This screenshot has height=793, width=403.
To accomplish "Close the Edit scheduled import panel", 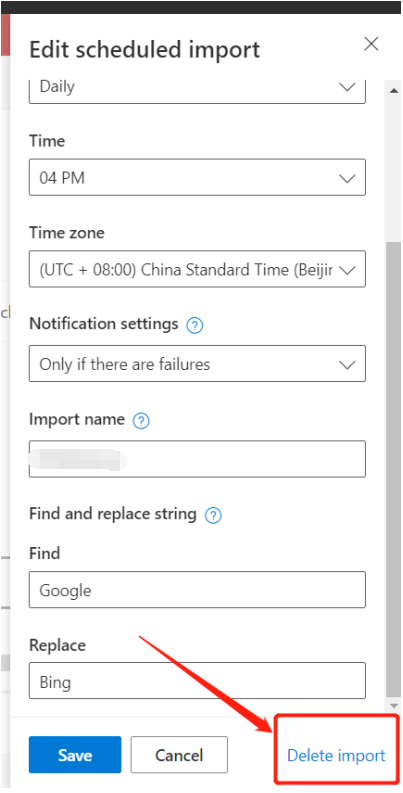I will click(371, 44).
